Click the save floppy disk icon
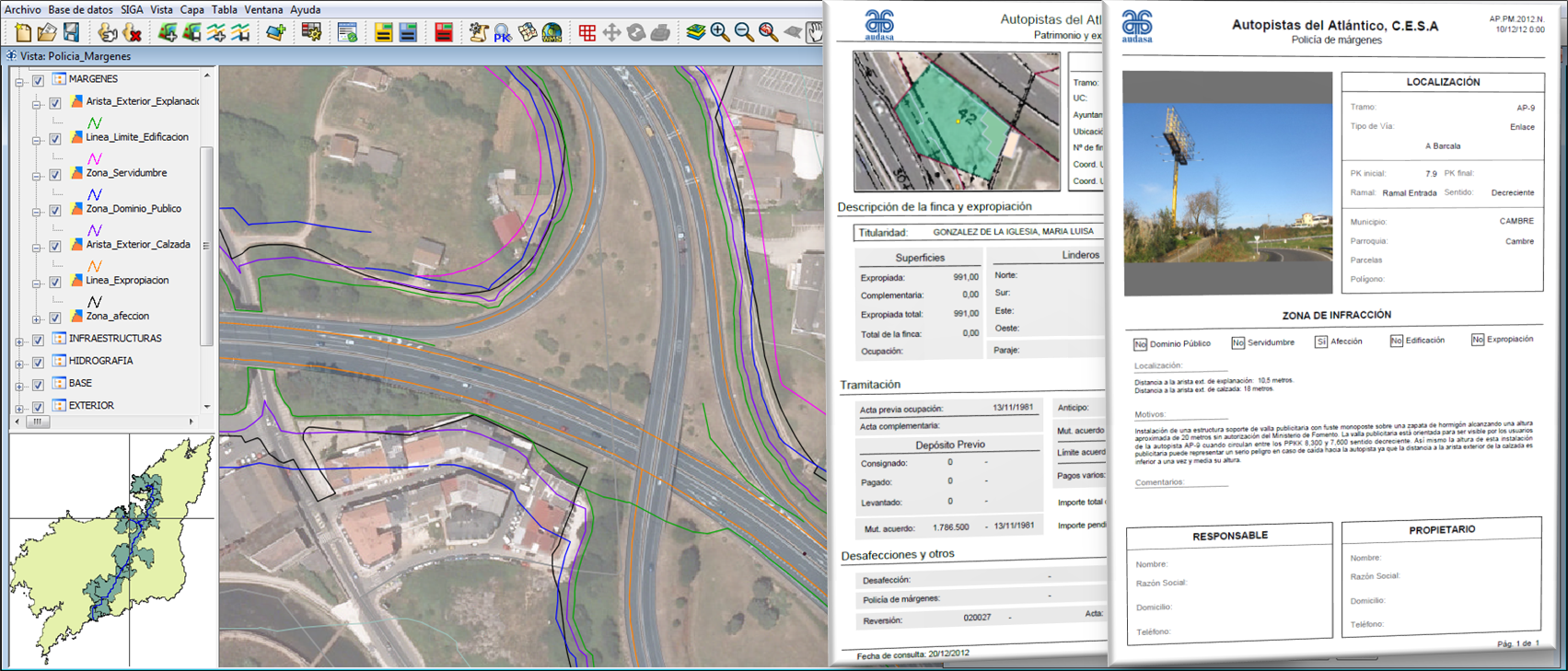Screen dimensions: 1568x671 pyautogui.click(x=71, y=33)
